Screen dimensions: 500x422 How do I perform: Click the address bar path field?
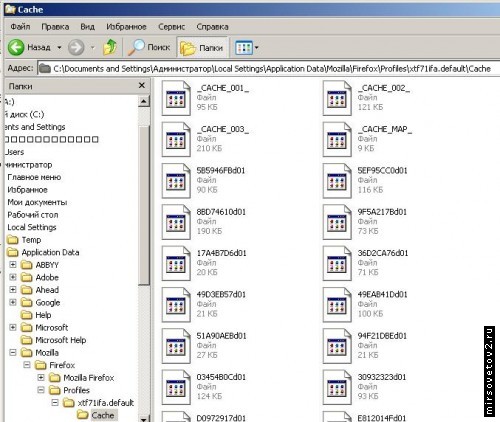tap(268, 69)
